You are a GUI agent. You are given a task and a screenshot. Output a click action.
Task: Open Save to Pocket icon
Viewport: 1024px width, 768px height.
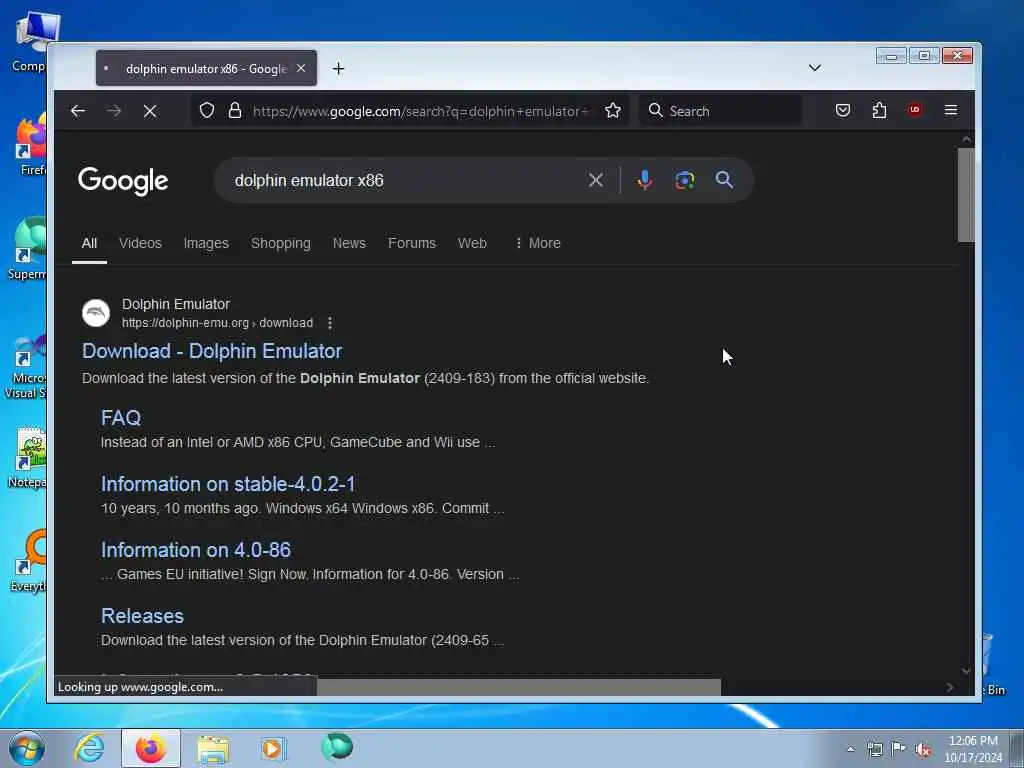[843, 110]
